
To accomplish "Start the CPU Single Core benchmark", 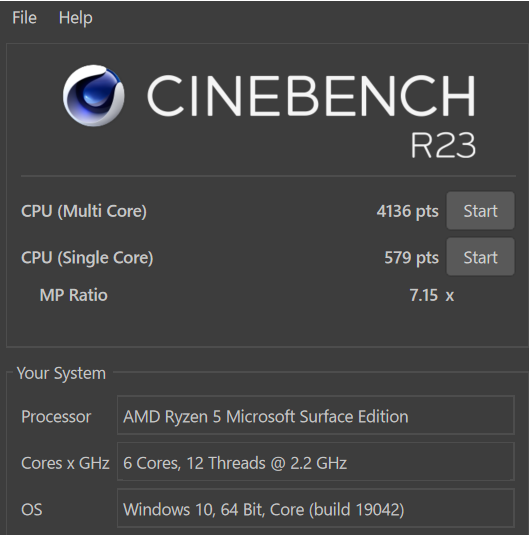I will click(480, 257).
